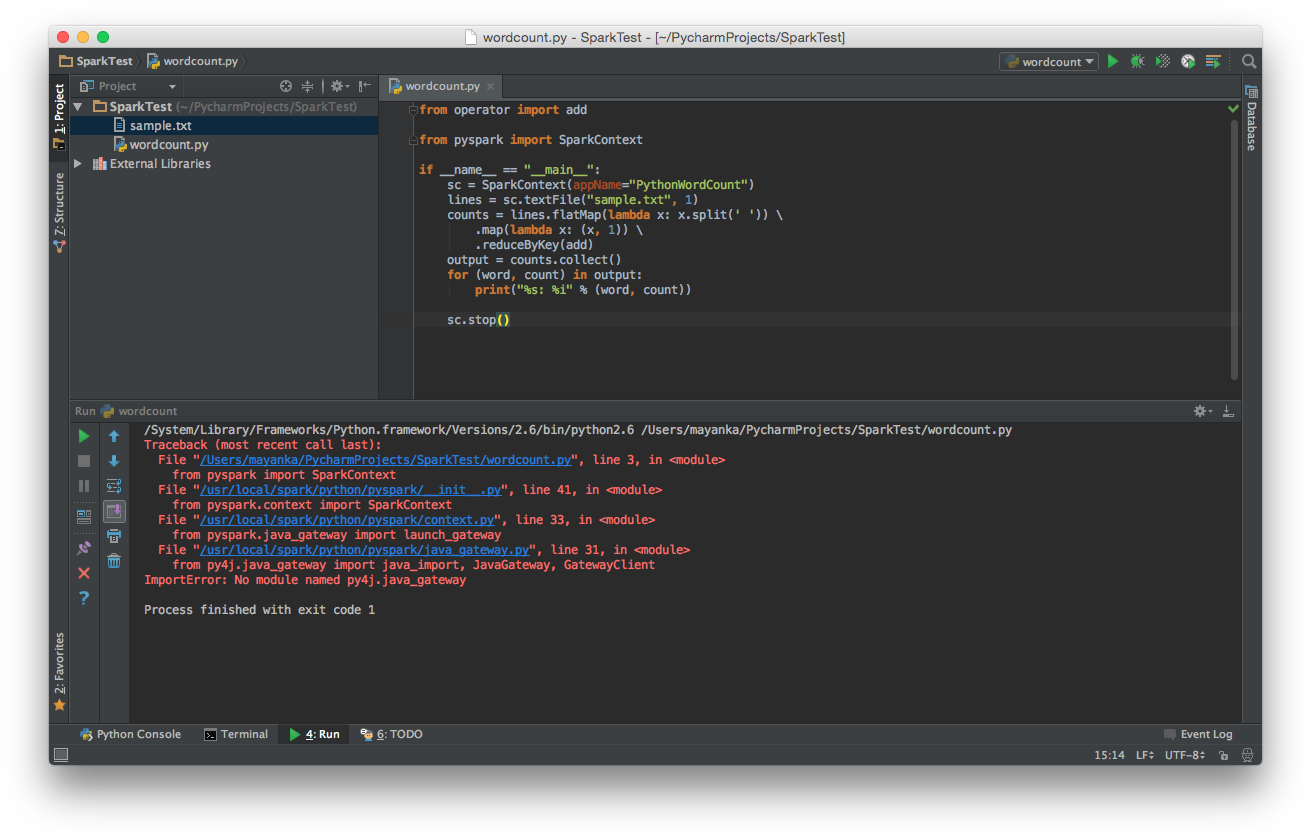Change file encoding UTF-8 in status bar
The image size is (1310, 838).
[x=1185, y=755]
